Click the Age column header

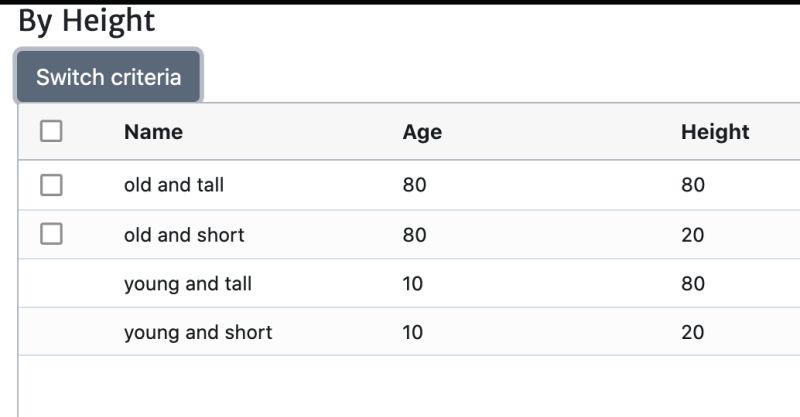pyautogui.click(x=422, y=132)
